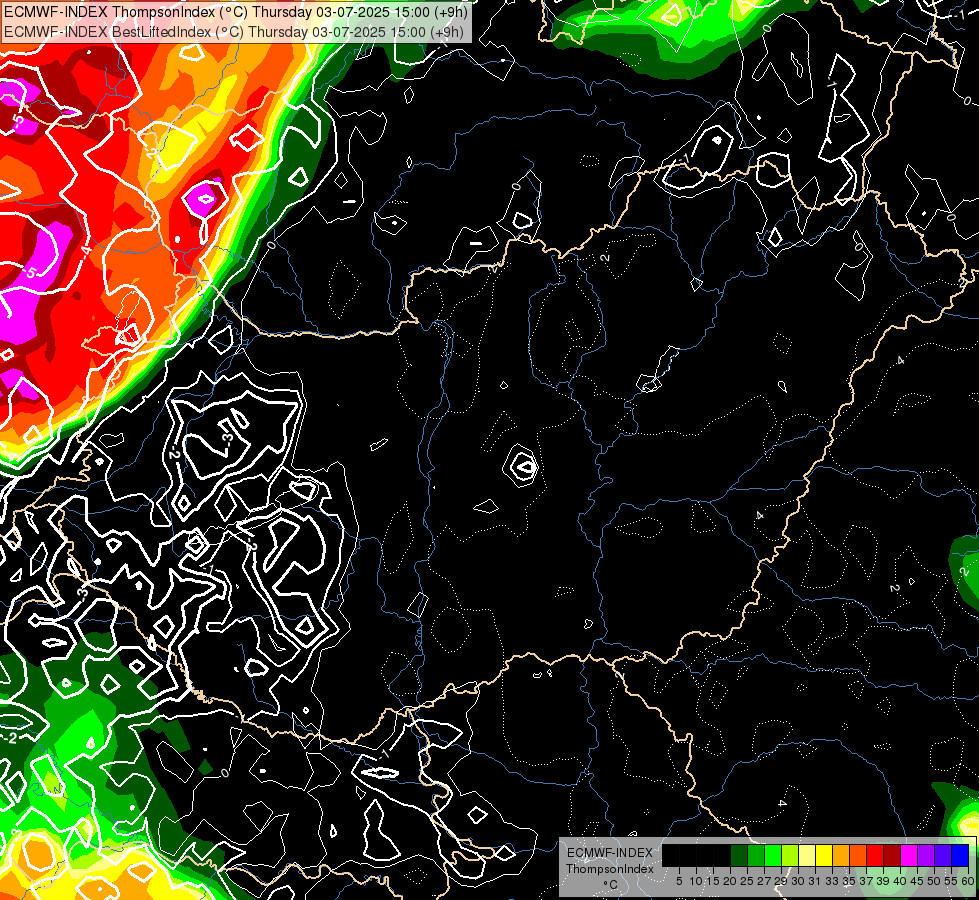Click the indigo 50–55 legend swatch
This screenshot has height=900, width=979.
point(943,855)
